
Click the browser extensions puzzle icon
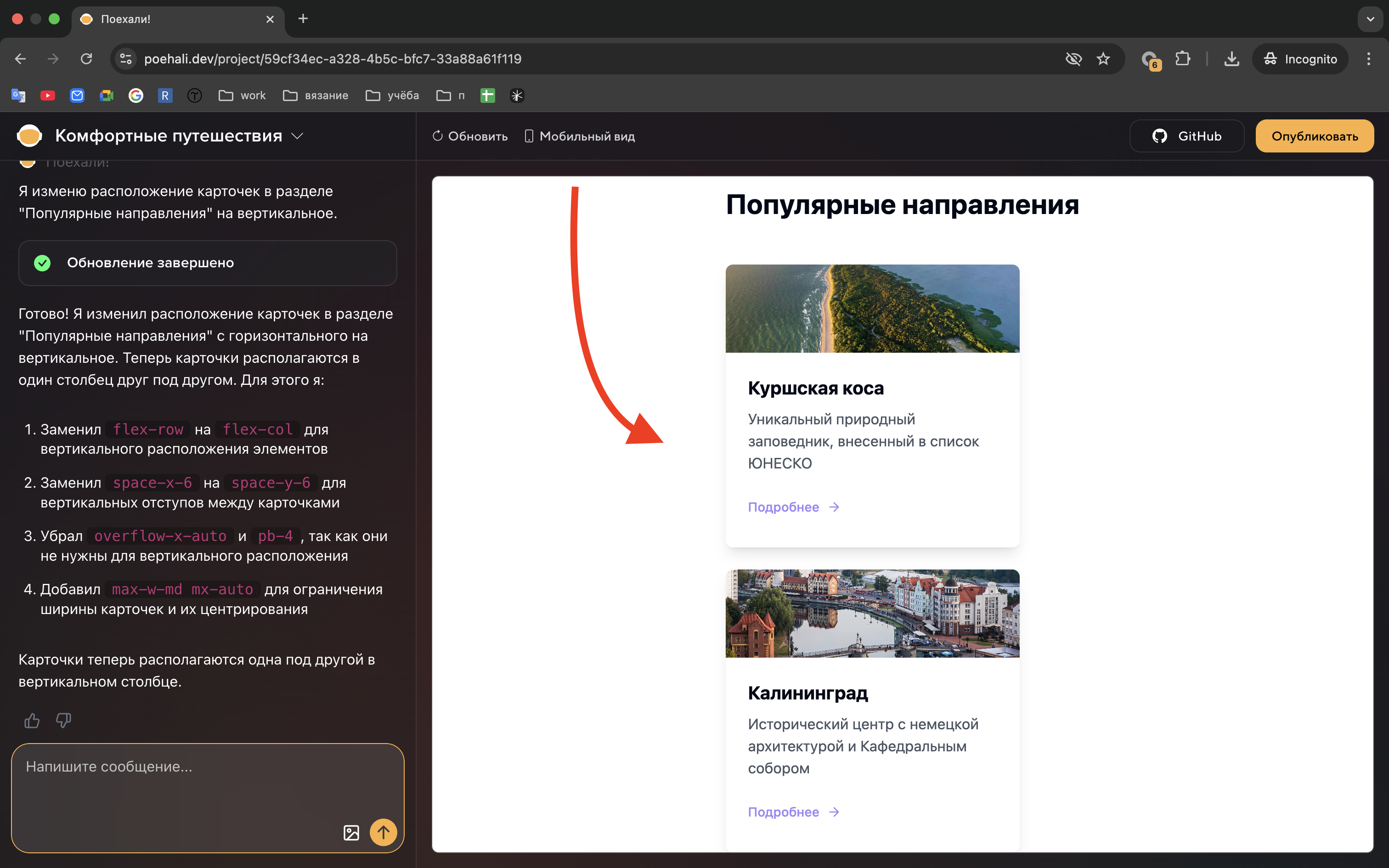[1183, 58]
